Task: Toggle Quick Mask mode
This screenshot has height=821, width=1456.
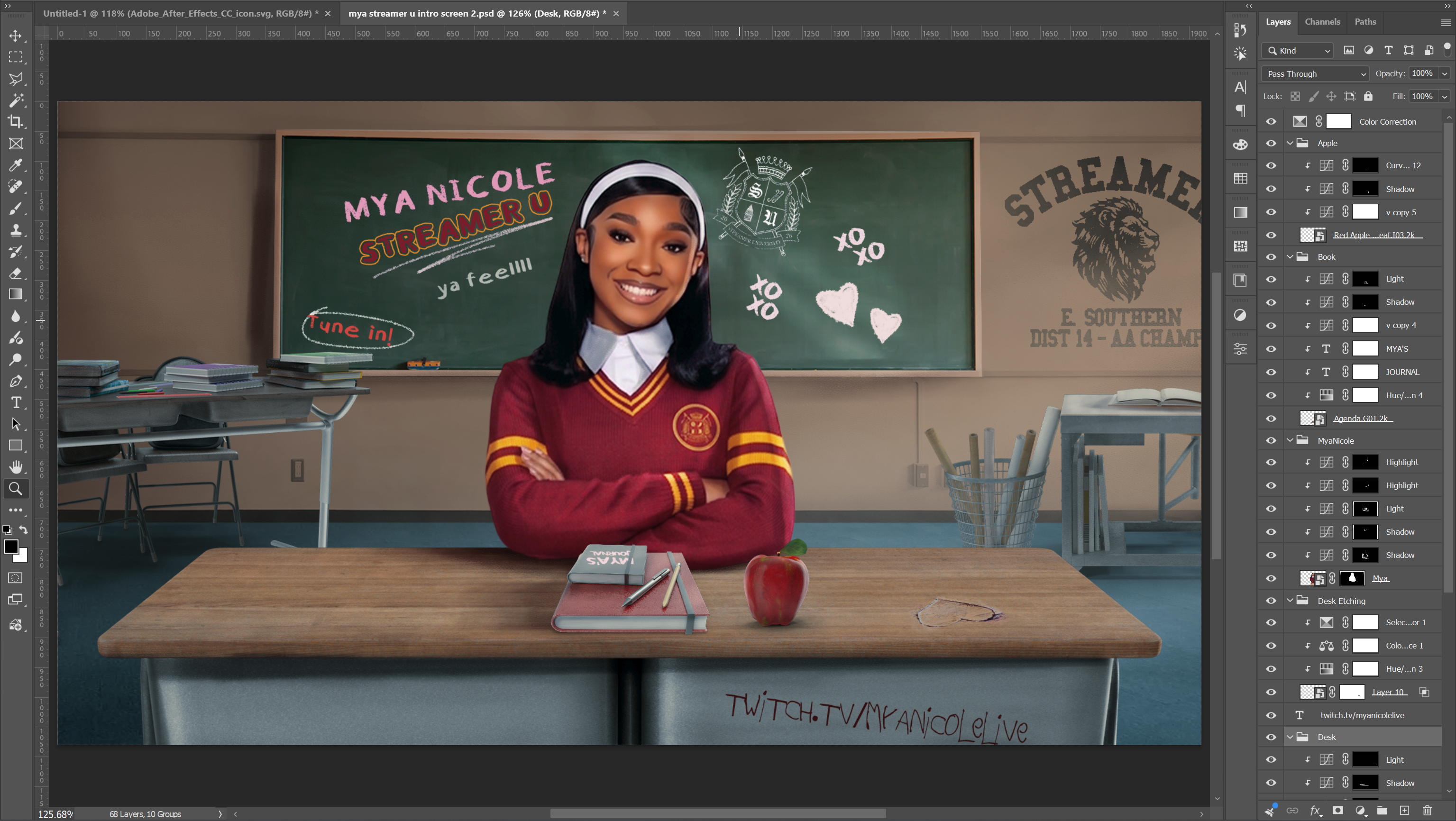Action: click(x=15, y=578)
